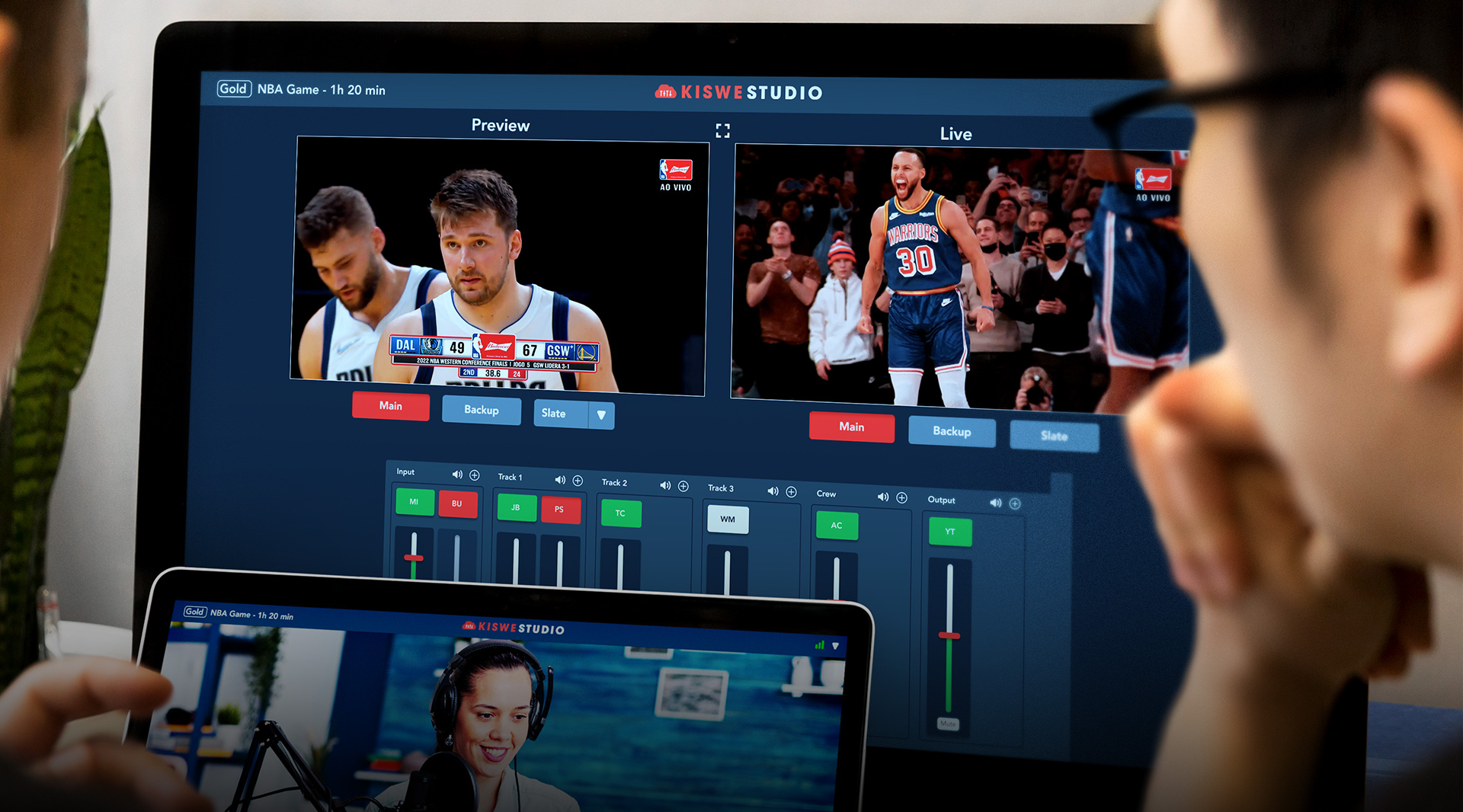Click the AC crew volume fader

pyautogui.click(x=836, y=577)
